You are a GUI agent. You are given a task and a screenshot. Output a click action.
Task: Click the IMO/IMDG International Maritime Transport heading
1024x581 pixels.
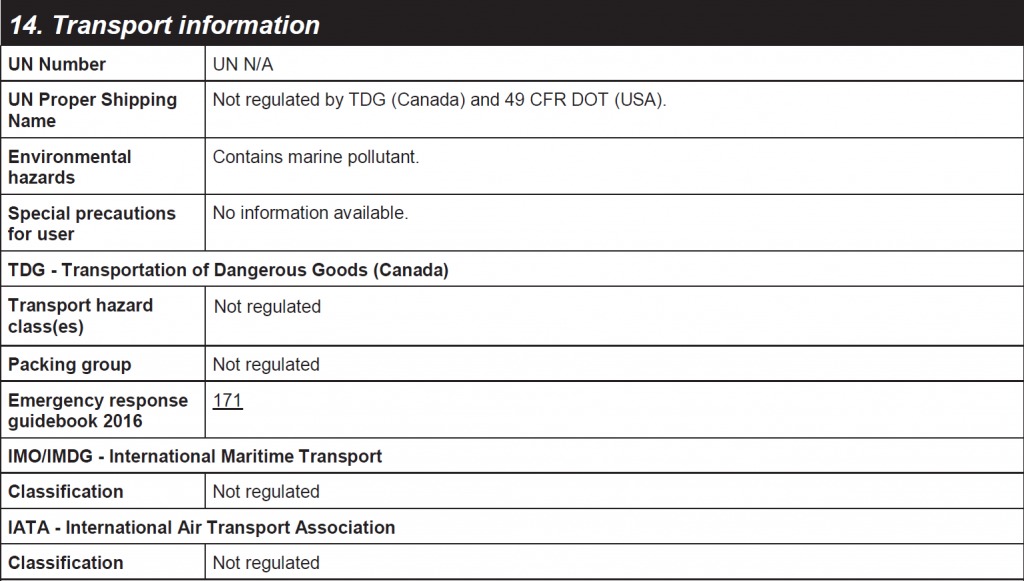(x=195, y=456)
